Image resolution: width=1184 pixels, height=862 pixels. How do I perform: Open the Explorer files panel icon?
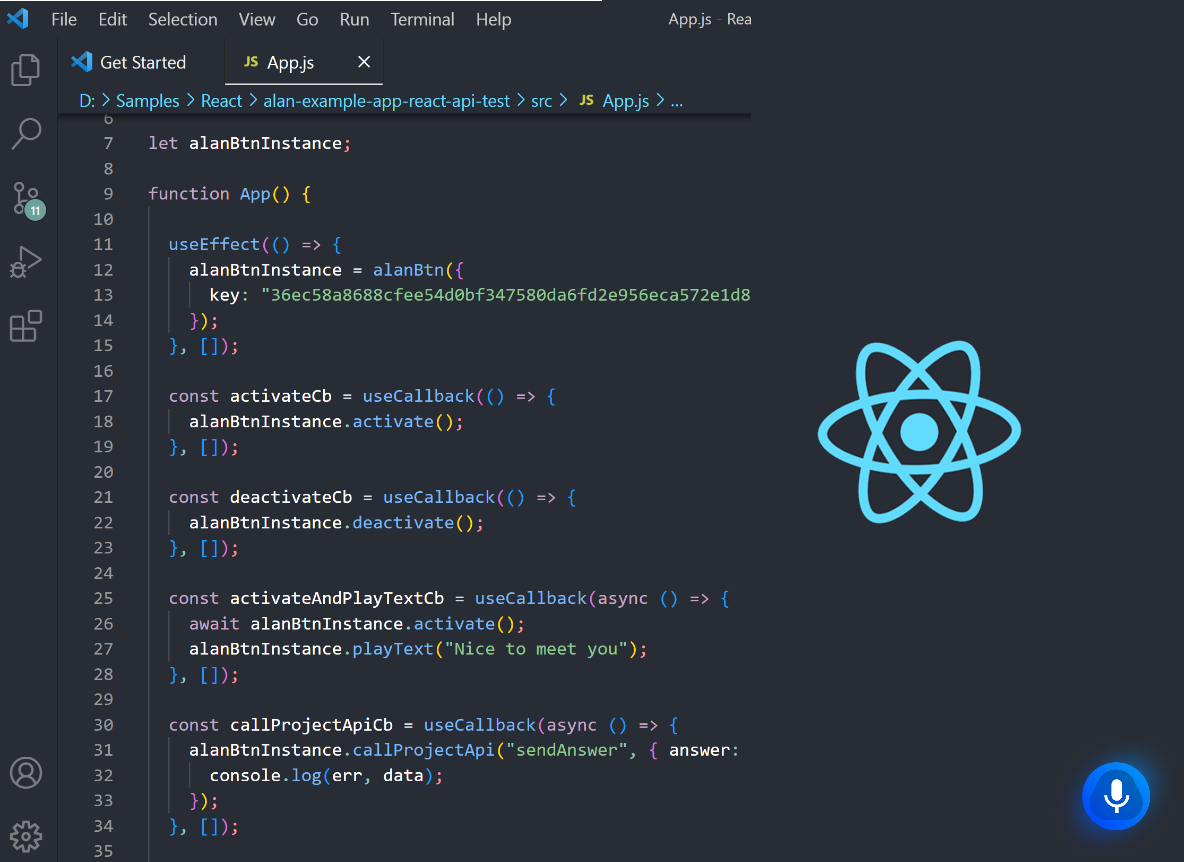point(26,69)
